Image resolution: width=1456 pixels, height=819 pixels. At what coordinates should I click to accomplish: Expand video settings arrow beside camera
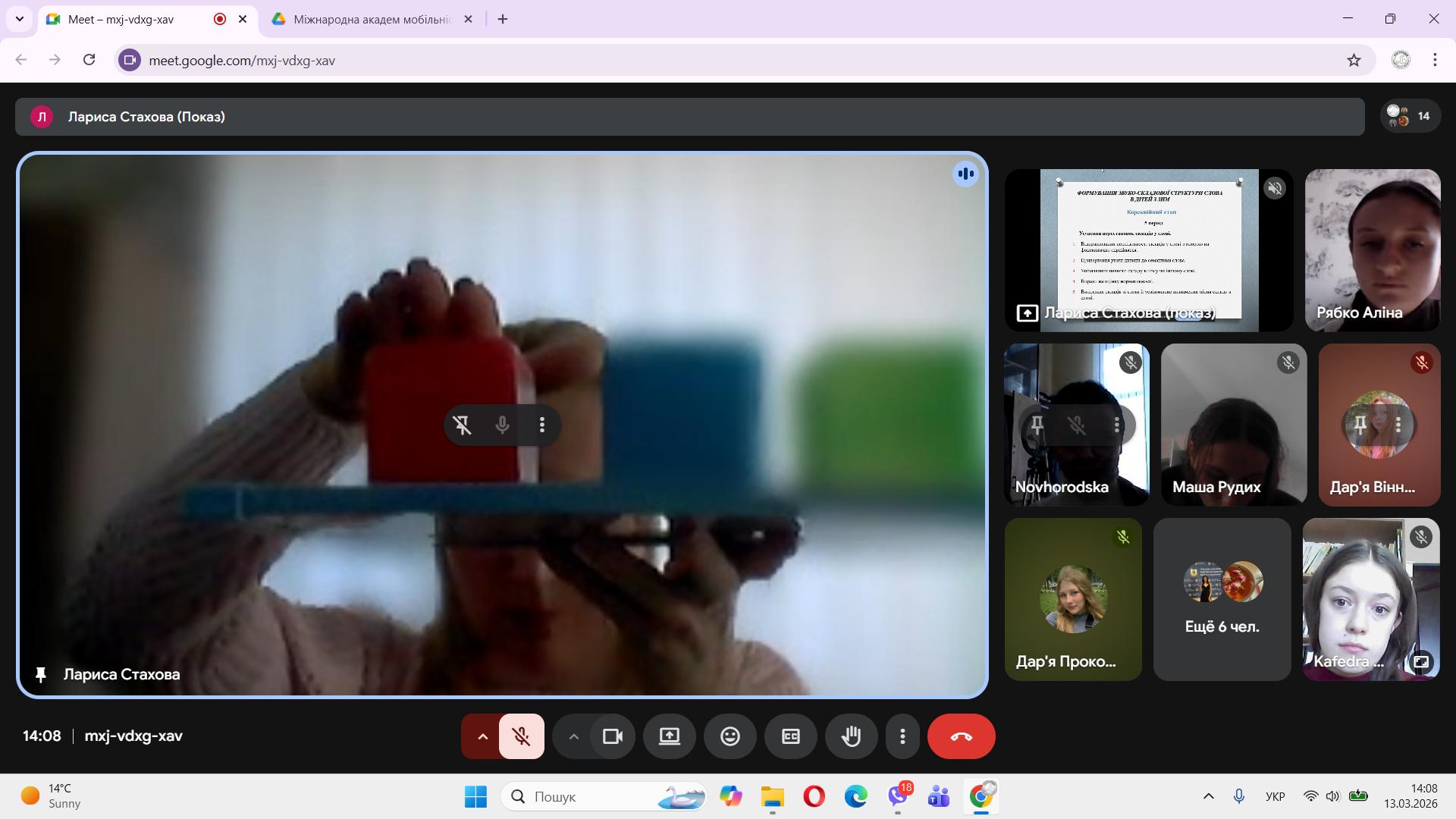point(574,736)
